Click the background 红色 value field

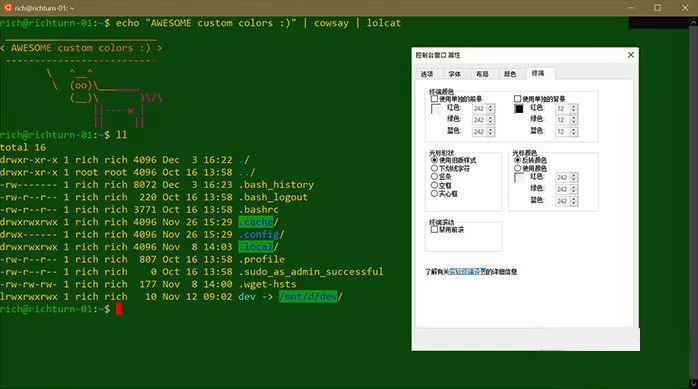tap(562, 109)
